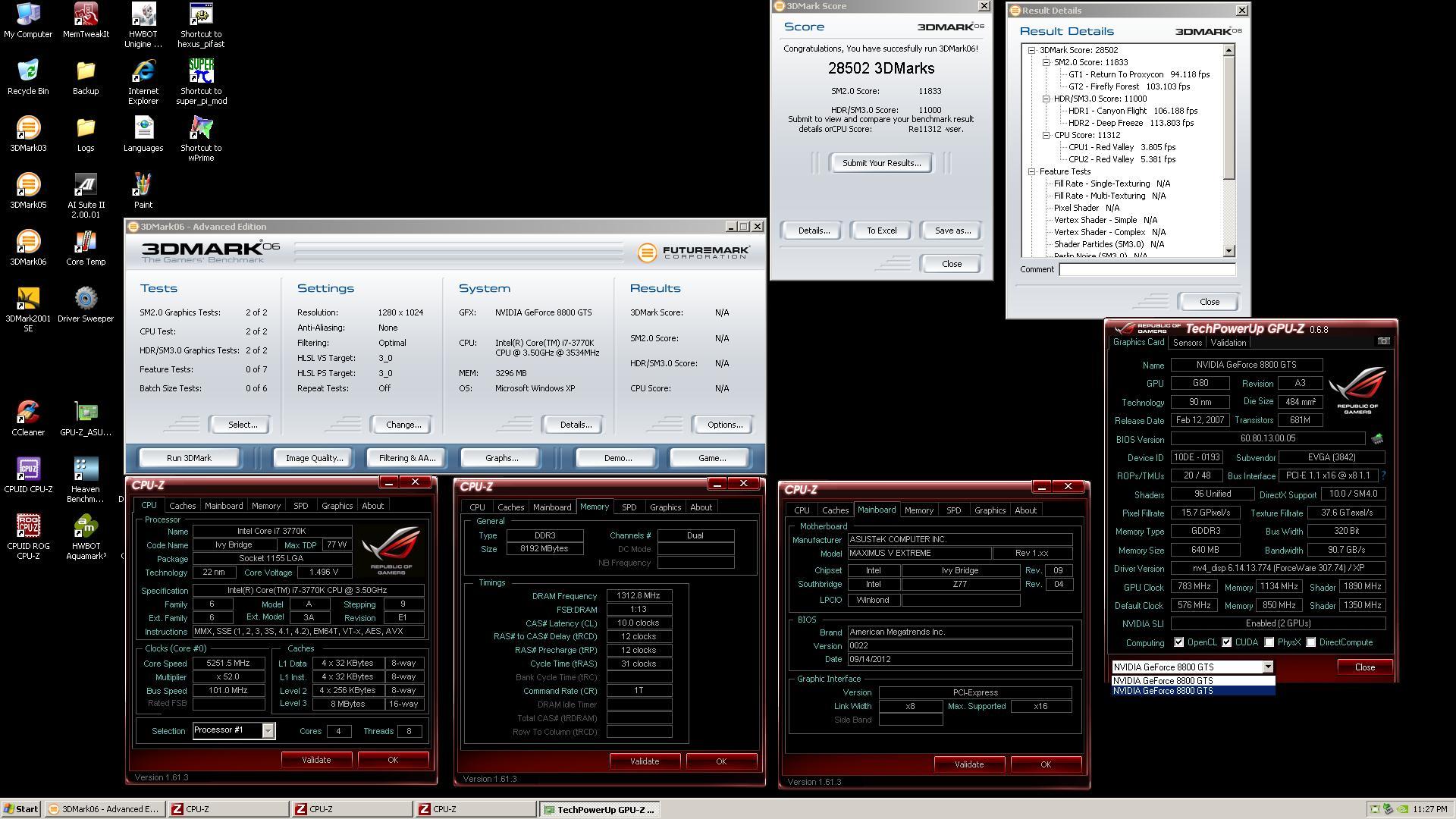Launch Internet Explorer from the desktop
1456x819 pixels.
pos(143,82)
